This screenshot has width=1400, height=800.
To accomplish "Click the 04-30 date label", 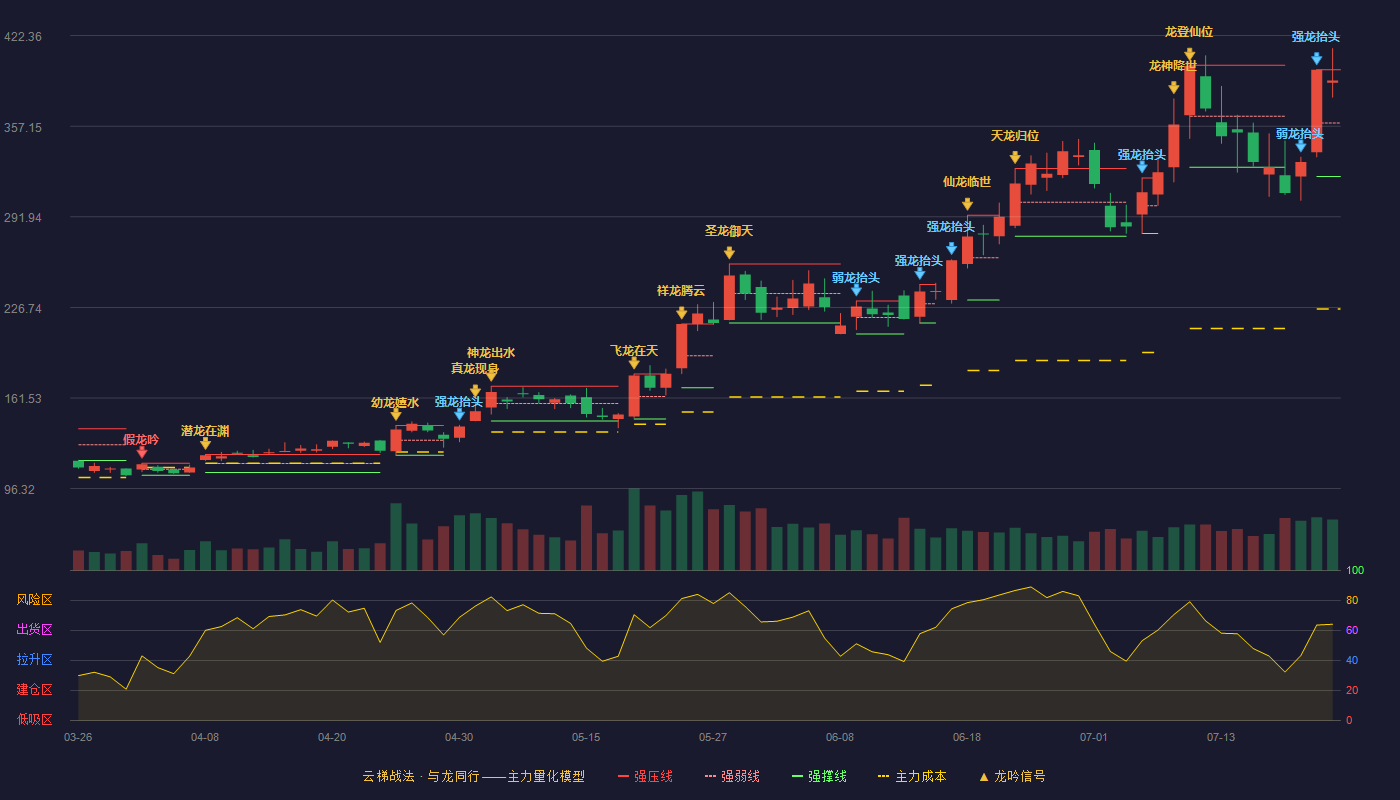I will [459, 737].
